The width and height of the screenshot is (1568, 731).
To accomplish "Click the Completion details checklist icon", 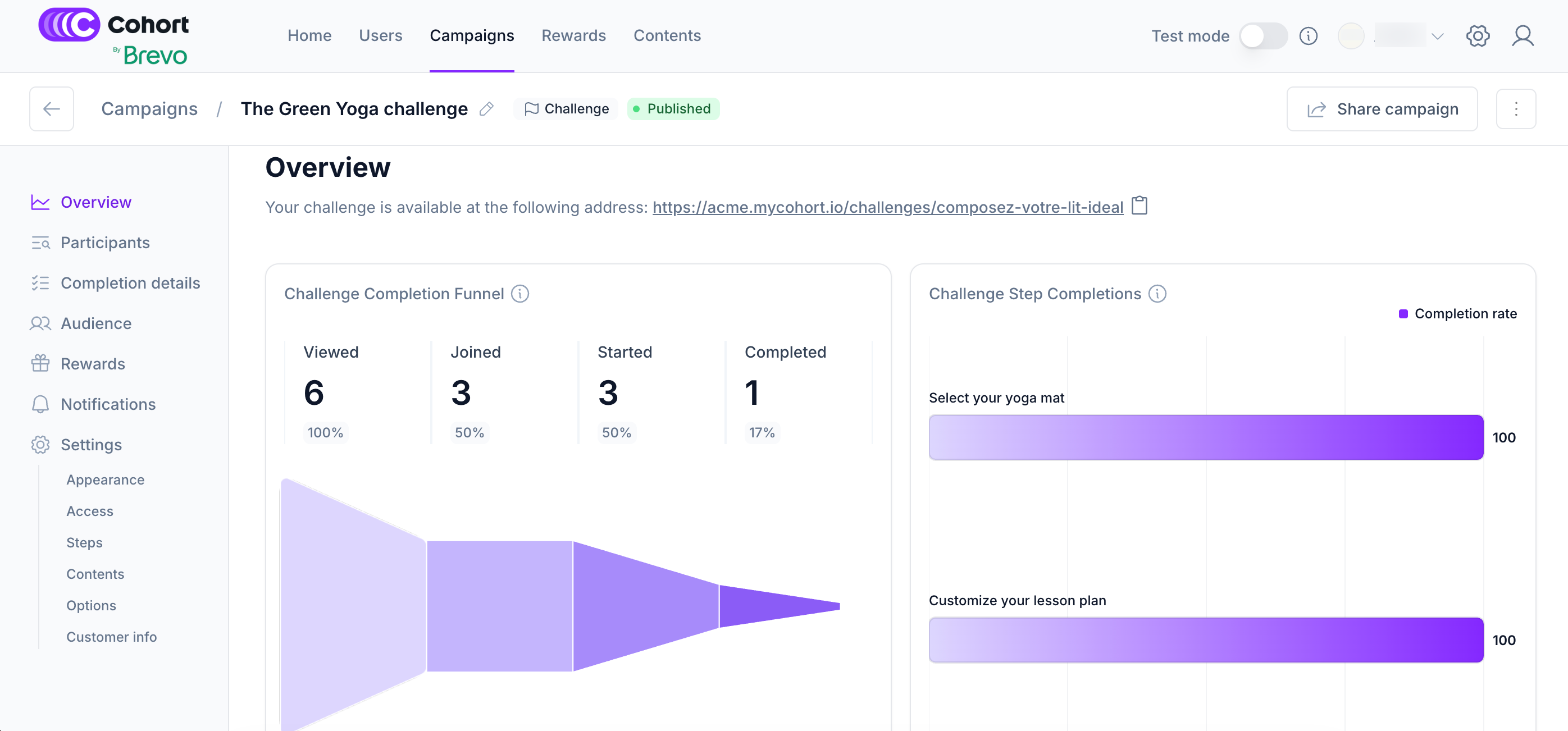I will click(40, 282).
